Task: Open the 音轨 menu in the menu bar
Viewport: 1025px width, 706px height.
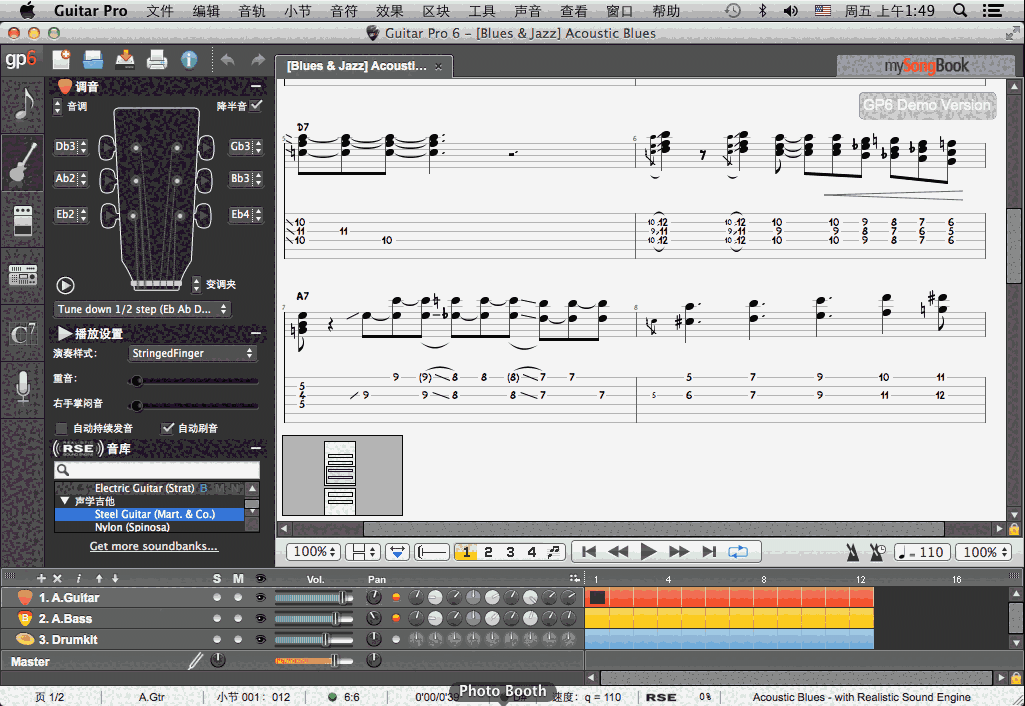Action: [249, 11]
